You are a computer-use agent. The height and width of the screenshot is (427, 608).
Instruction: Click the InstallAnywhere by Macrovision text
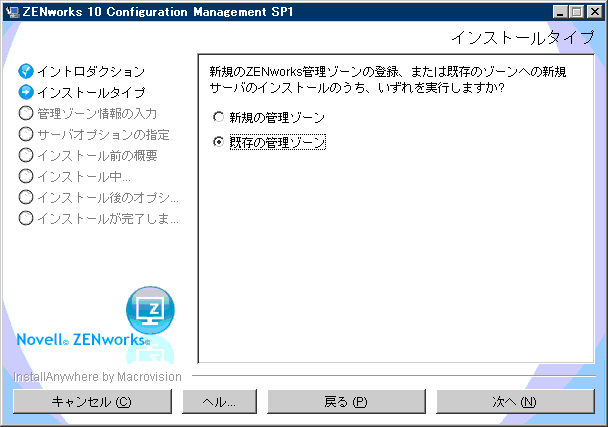pyautogui.click(x=97, y=377)
